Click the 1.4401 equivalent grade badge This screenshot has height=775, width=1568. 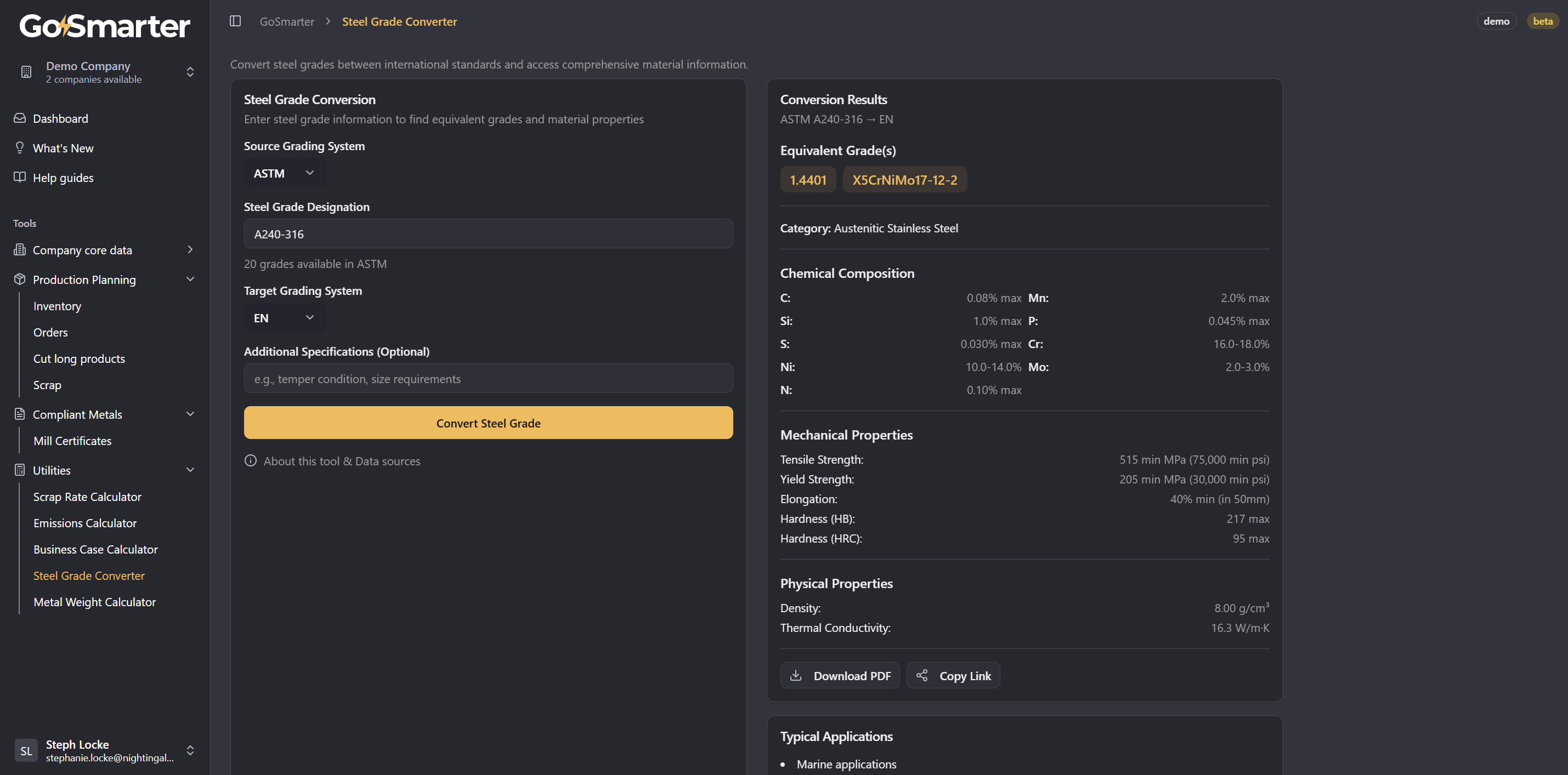[x=808, y=179]
